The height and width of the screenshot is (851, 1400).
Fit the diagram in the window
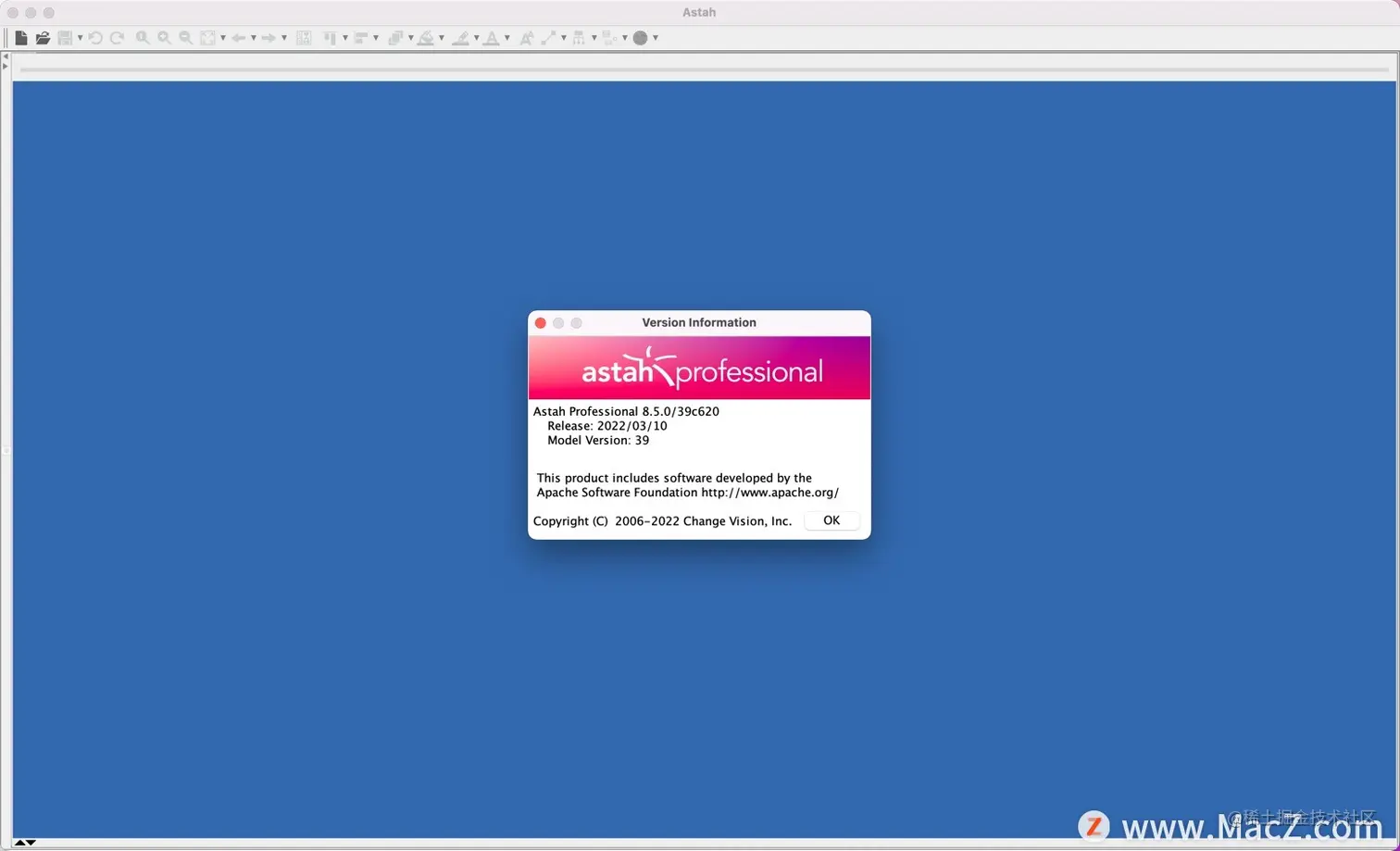point(208,38)
